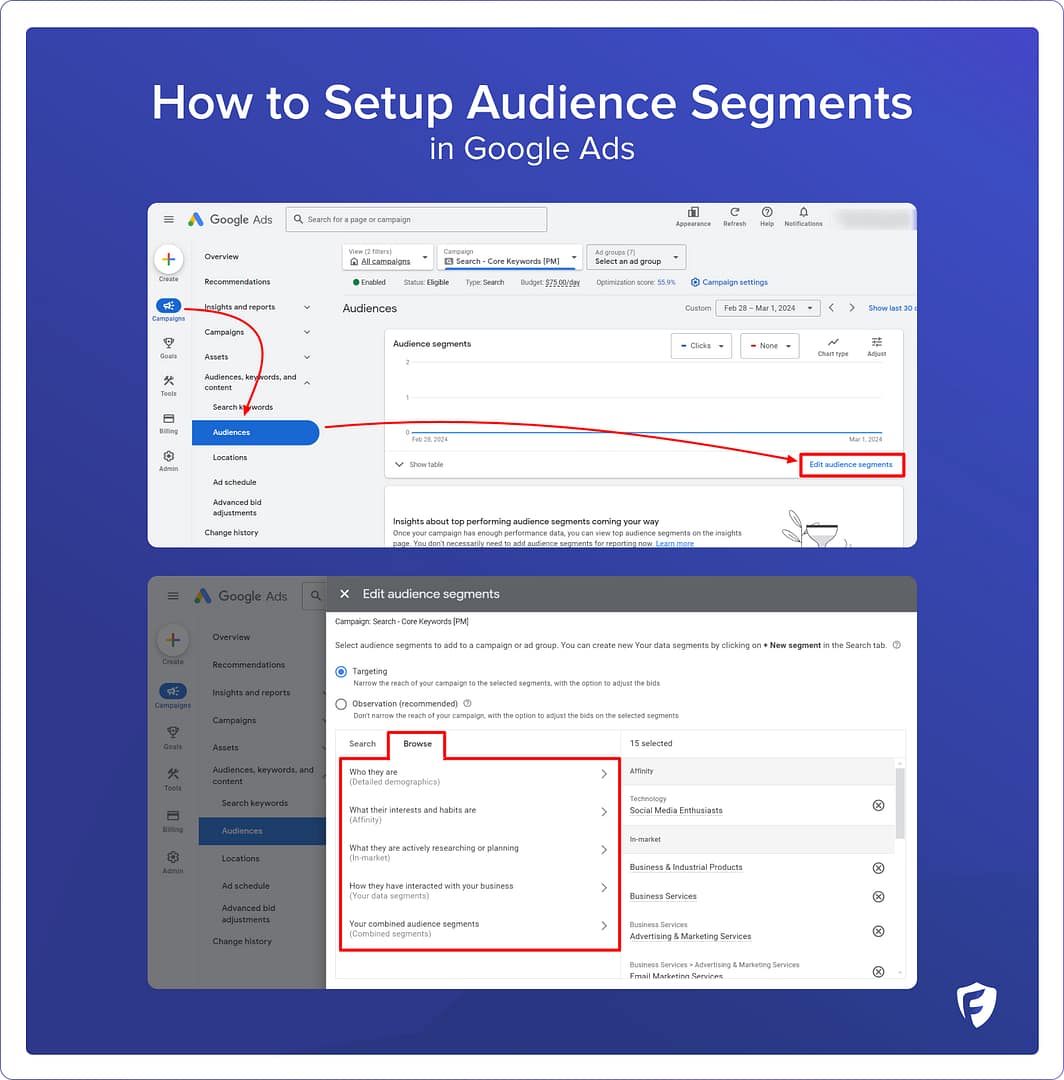Click the Edit audience segments button

click(851, 464)
